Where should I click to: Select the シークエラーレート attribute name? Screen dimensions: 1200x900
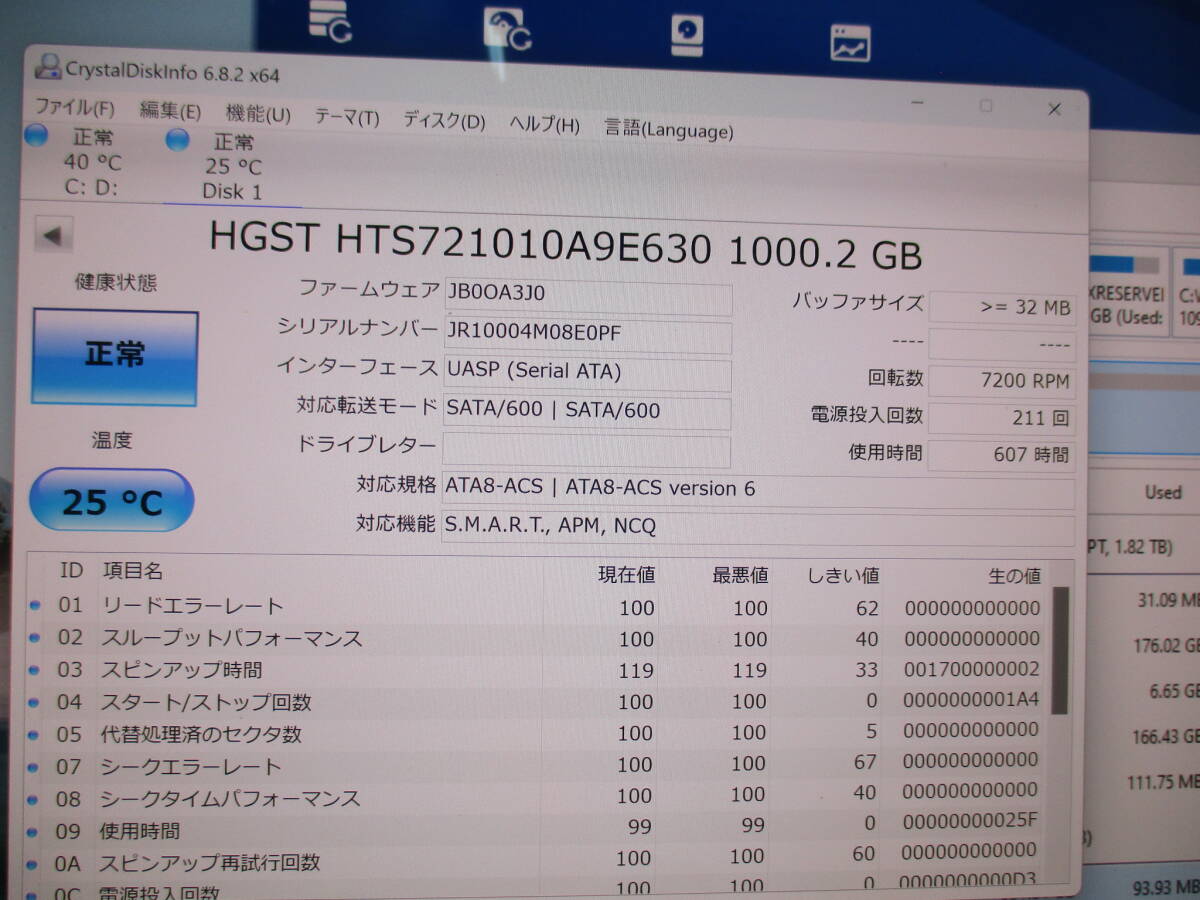(x=191, y=767)
